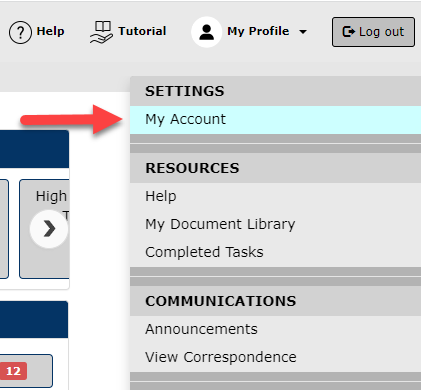The image size is (421, 390).
Task: Click the Tutorial text link
Action: [x=142, y=31]
